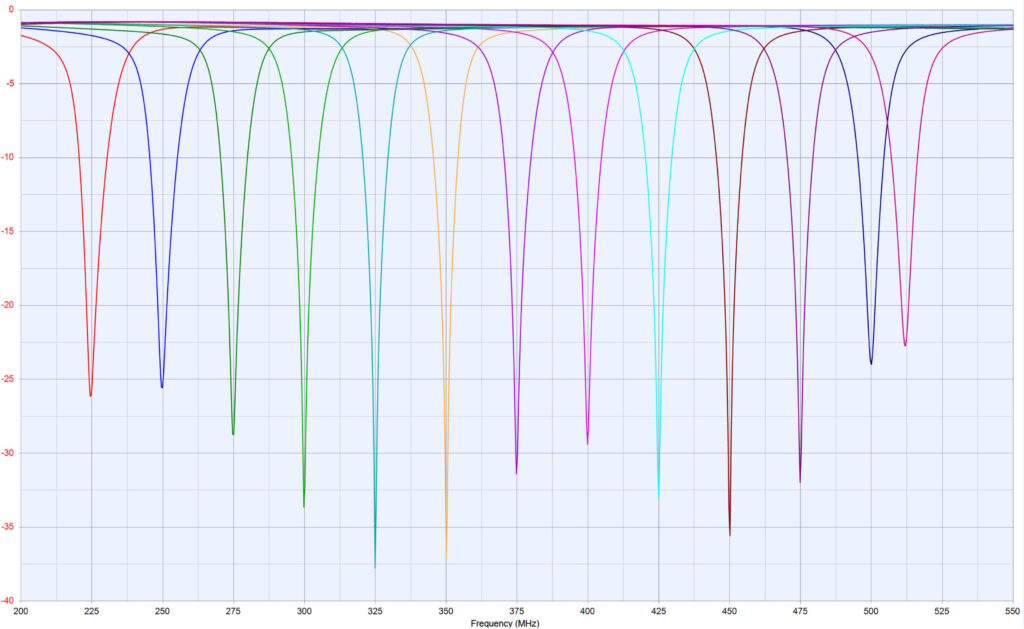Select the 250 frequency axis label
Viewport: 1024px width, 629px height.
click(x=162, y=611)
